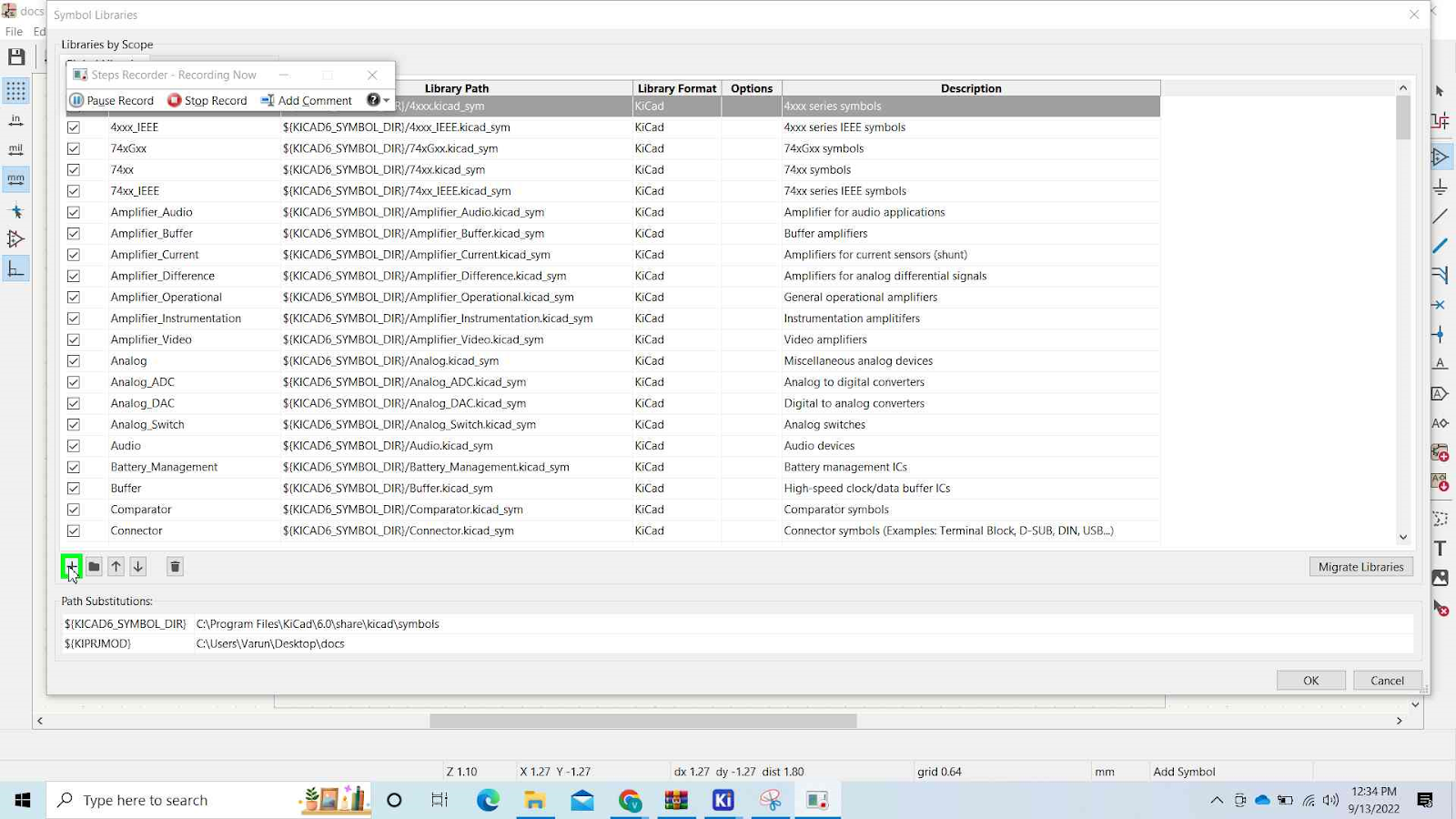
Task: Toggle hidden pins display icon
Action: click(x=15, y=239)
